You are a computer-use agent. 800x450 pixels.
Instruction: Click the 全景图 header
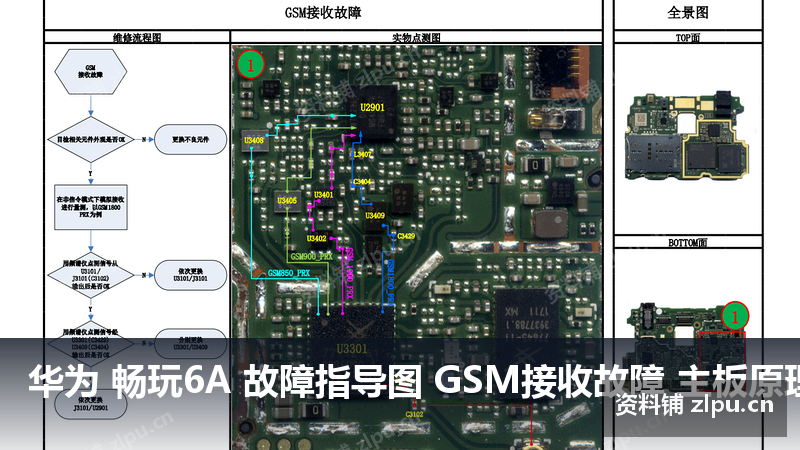point(688,12)
